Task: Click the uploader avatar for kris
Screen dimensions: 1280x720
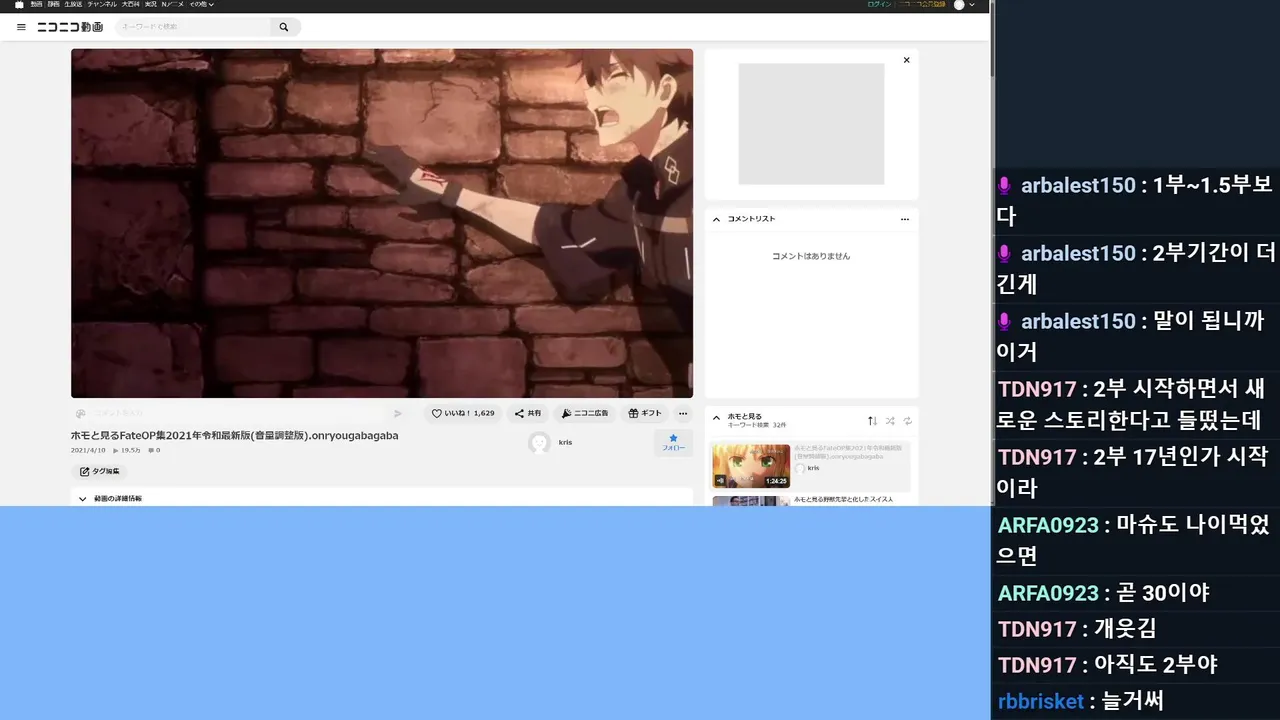Action: click(540, 443)
